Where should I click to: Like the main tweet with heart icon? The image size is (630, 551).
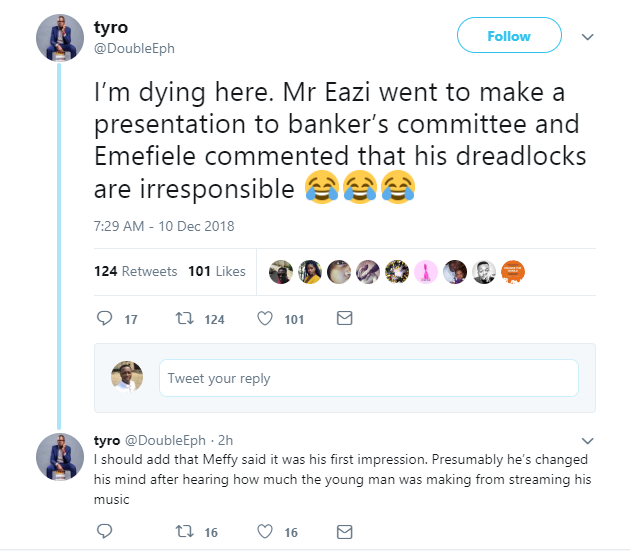(x=265, y=319)
